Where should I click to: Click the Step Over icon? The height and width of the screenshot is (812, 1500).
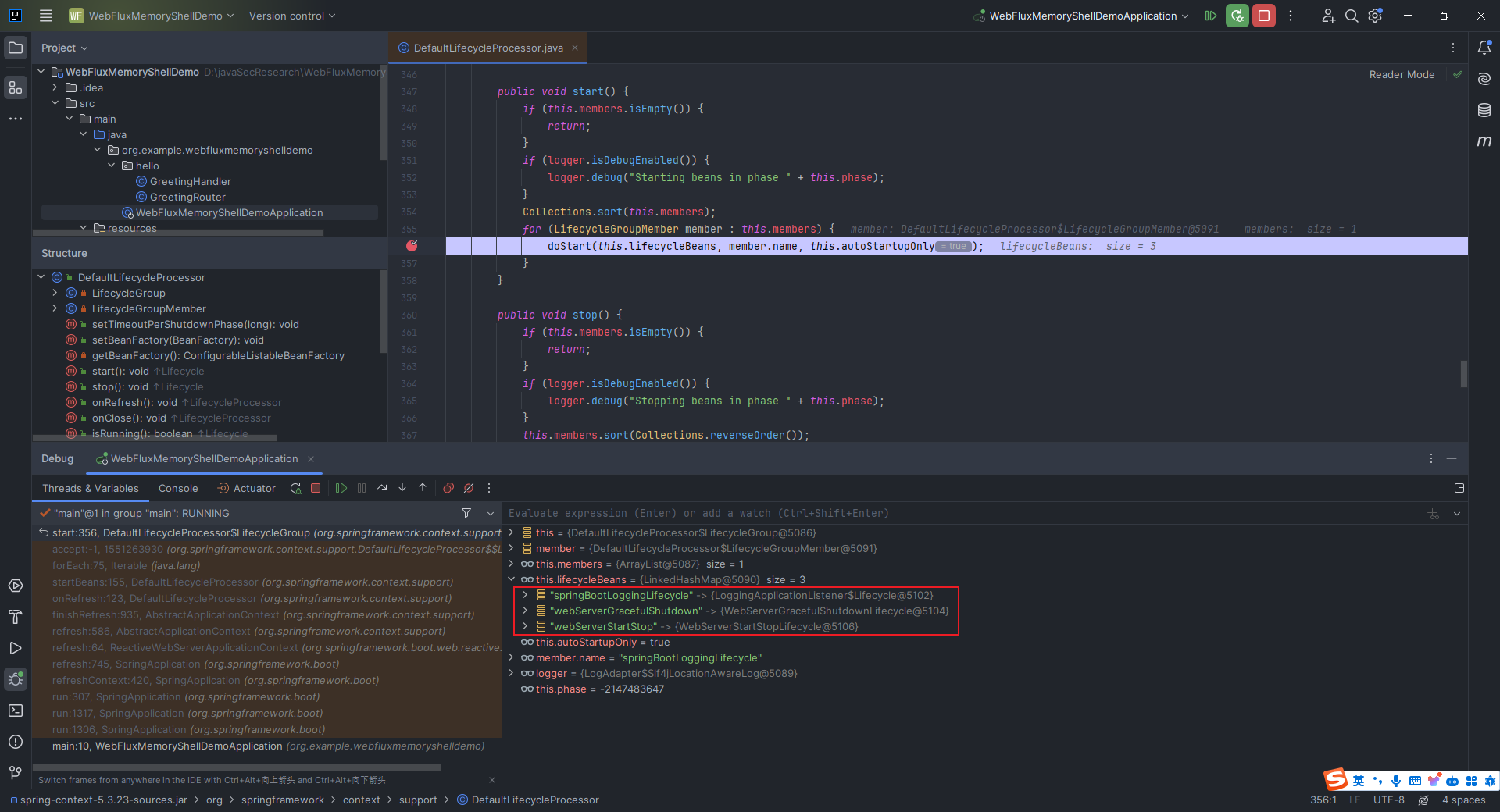point(382,488)
